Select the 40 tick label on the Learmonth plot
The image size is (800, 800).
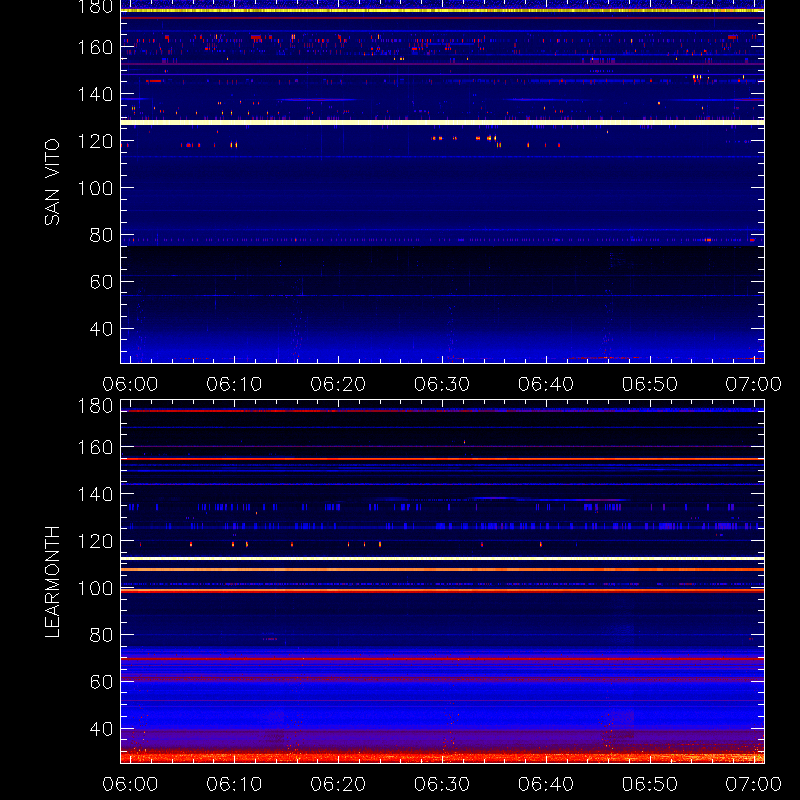[101, 729]
